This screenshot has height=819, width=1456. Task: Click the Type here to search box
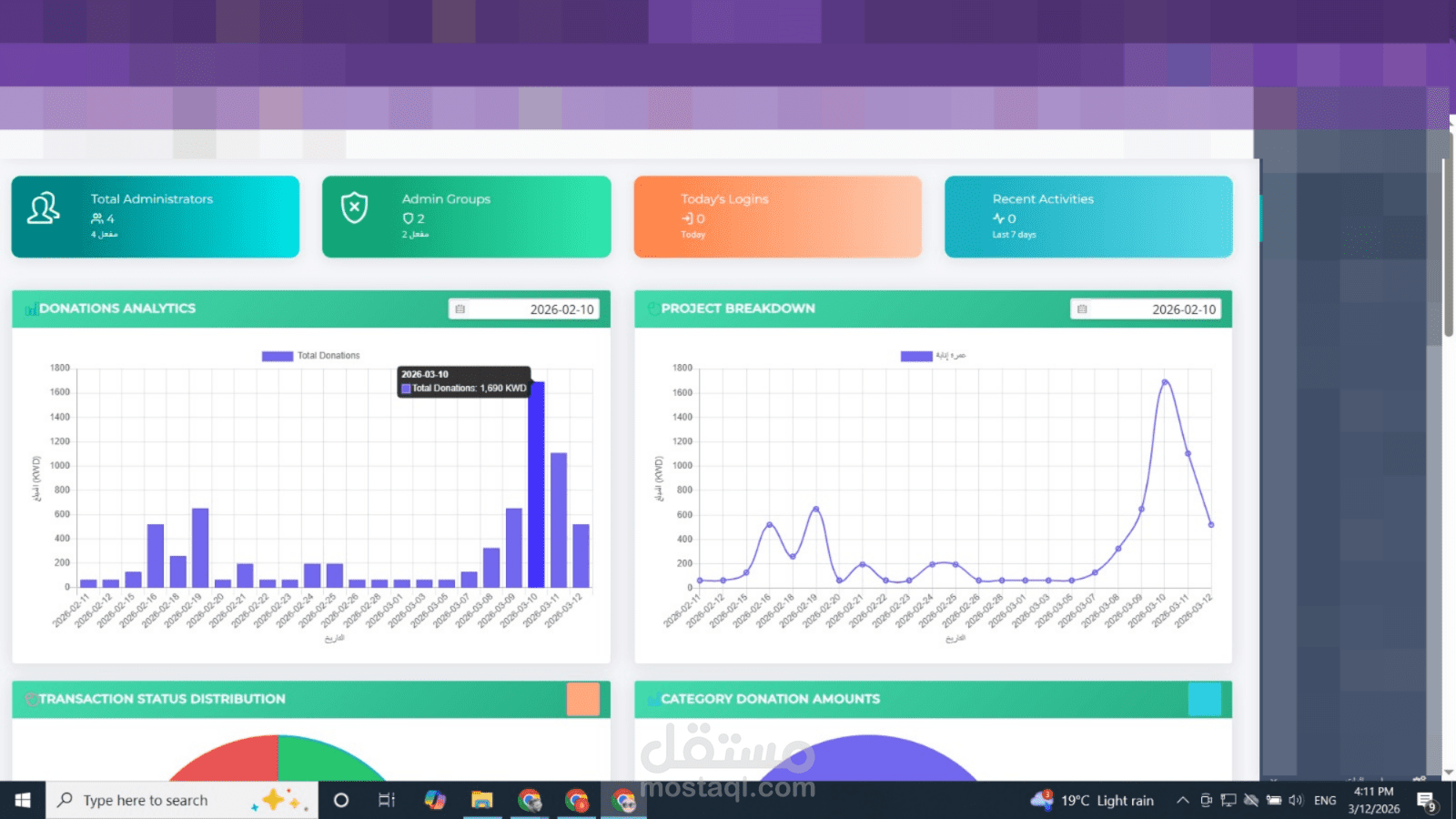(x=182, y=800)
